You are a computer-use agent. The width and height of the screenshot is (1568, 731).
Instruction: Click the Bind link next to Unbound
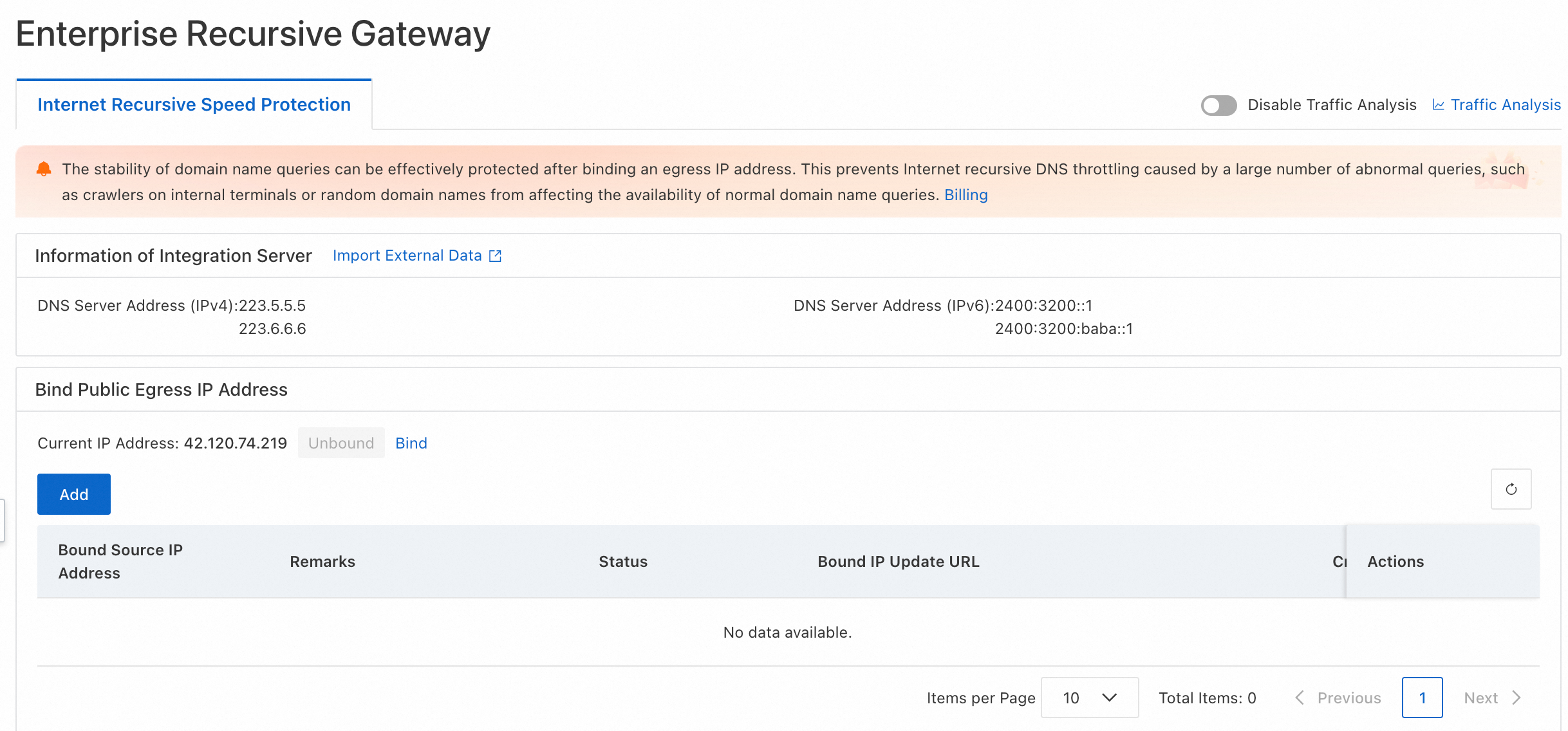tap(411, 443)
